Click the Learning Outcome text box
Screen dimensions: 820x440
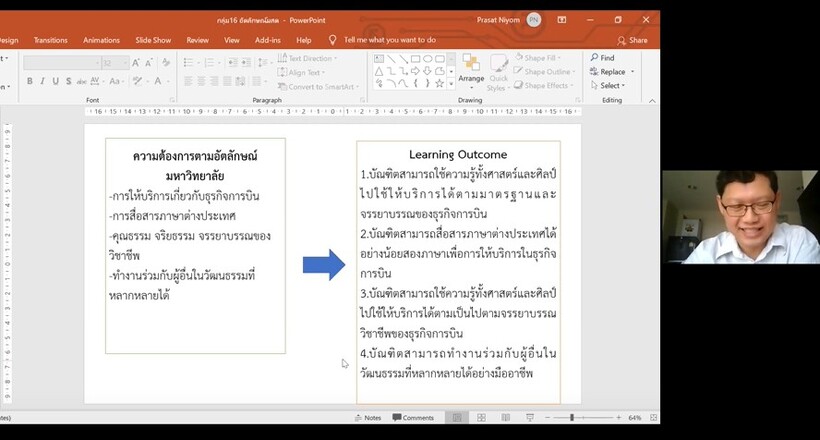pos(458,272)
